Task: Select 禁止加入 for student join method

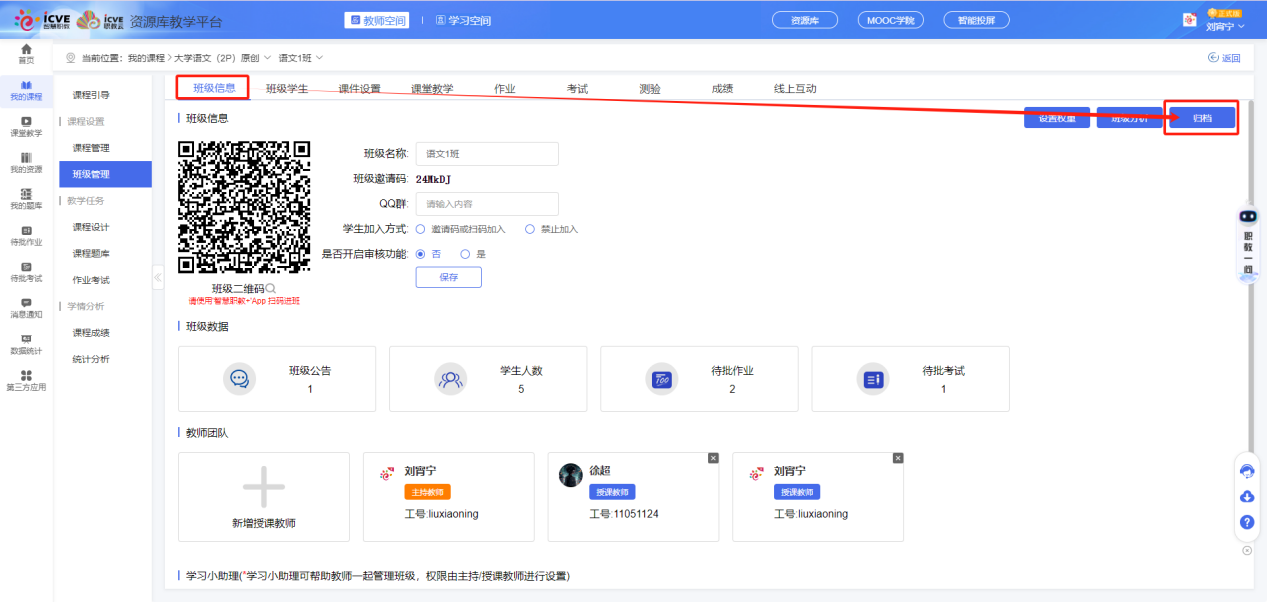Action: click(x=531, y=228)
